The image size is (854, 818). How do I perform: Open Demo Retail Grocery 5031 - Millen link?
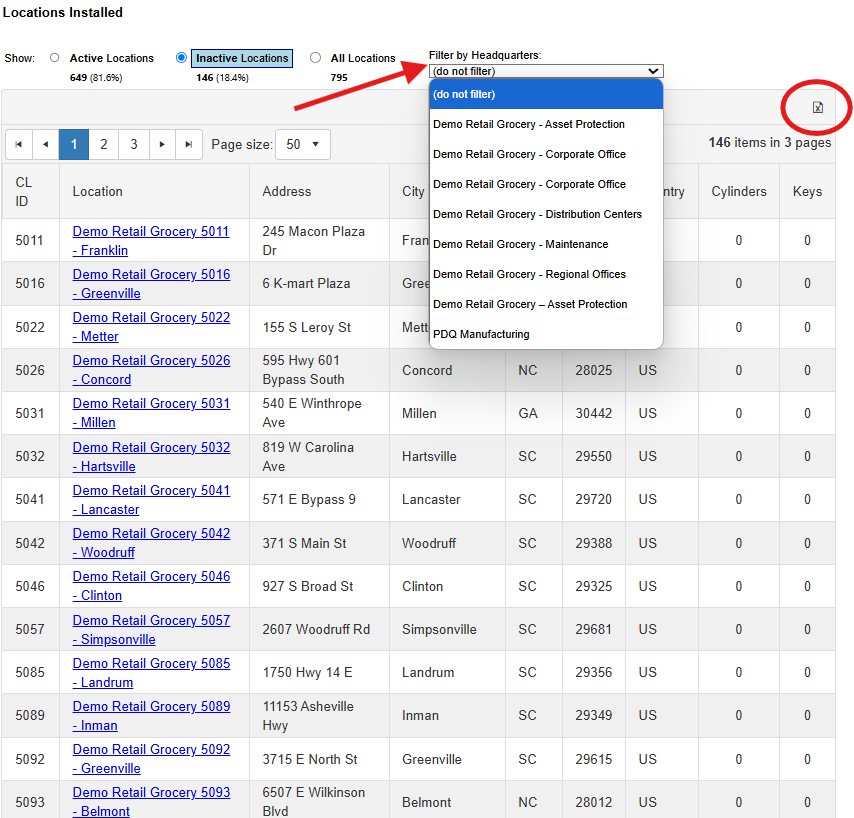151,413
